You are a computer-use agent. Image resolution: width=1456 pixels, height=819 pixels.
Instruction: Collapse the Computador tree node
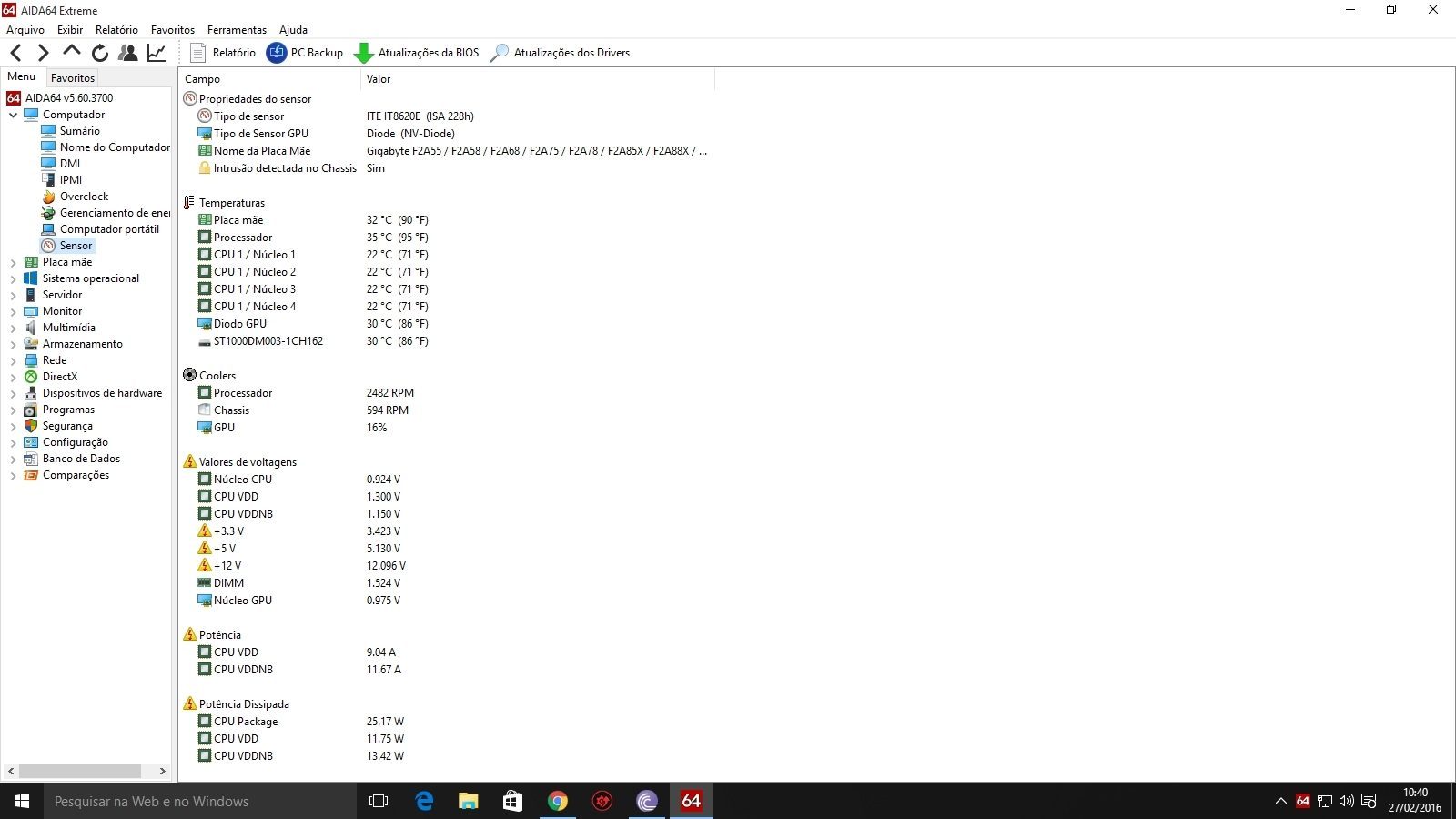point(13,115)
